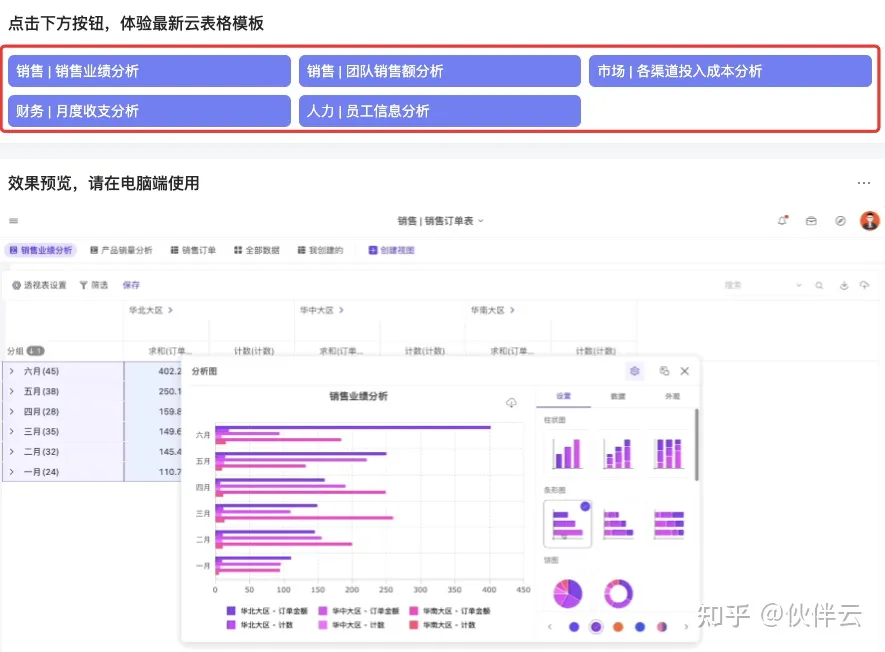This screenshot has width=885, height=652.
Task: Switch to the 产品销量分析 view tab
Action: [x=121, y=250]
